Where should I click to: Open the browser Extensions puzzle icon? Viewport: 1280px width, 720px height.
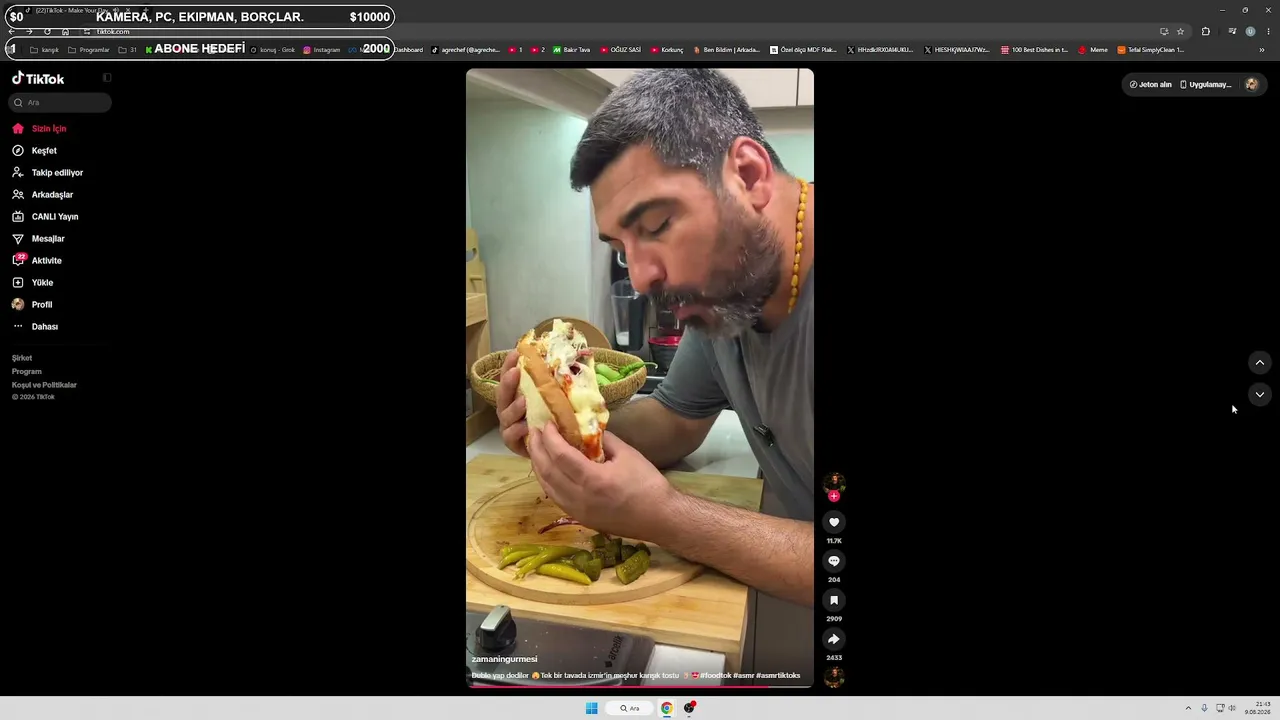(x=1206, y=31)
